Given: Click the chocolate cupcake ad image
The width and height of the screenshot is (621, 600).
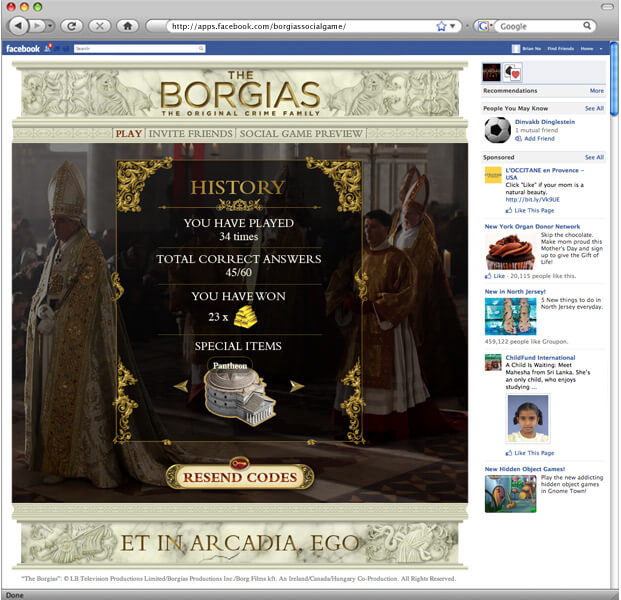Looking at the screenshot, I should (x=510, y=252).
